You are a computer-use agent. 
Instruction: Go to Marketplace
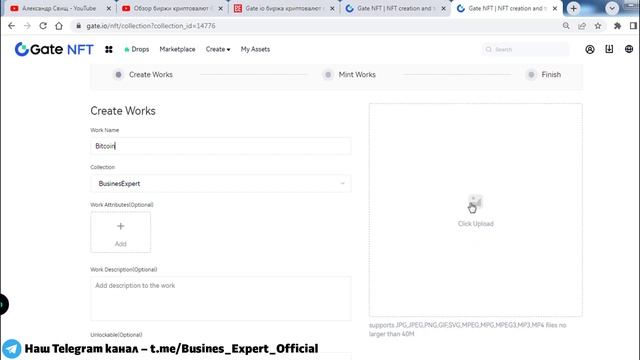(x=177, y=49)
